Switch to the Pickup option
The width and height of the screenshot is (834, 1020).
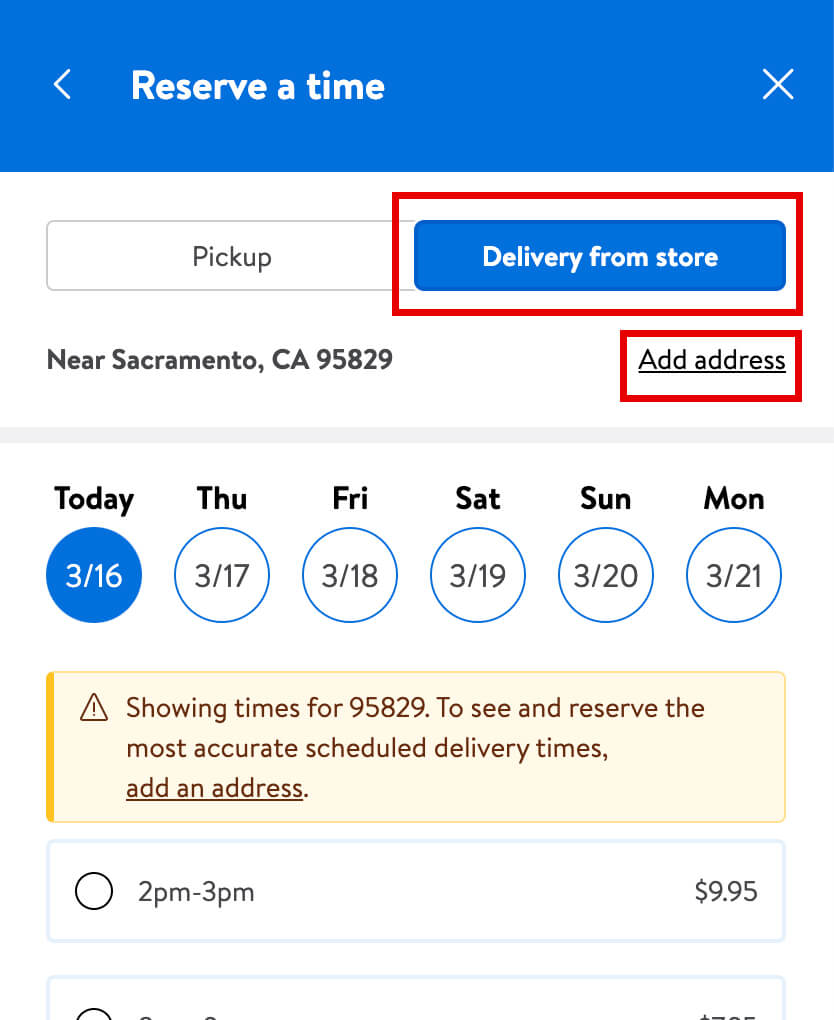[231, 256]
